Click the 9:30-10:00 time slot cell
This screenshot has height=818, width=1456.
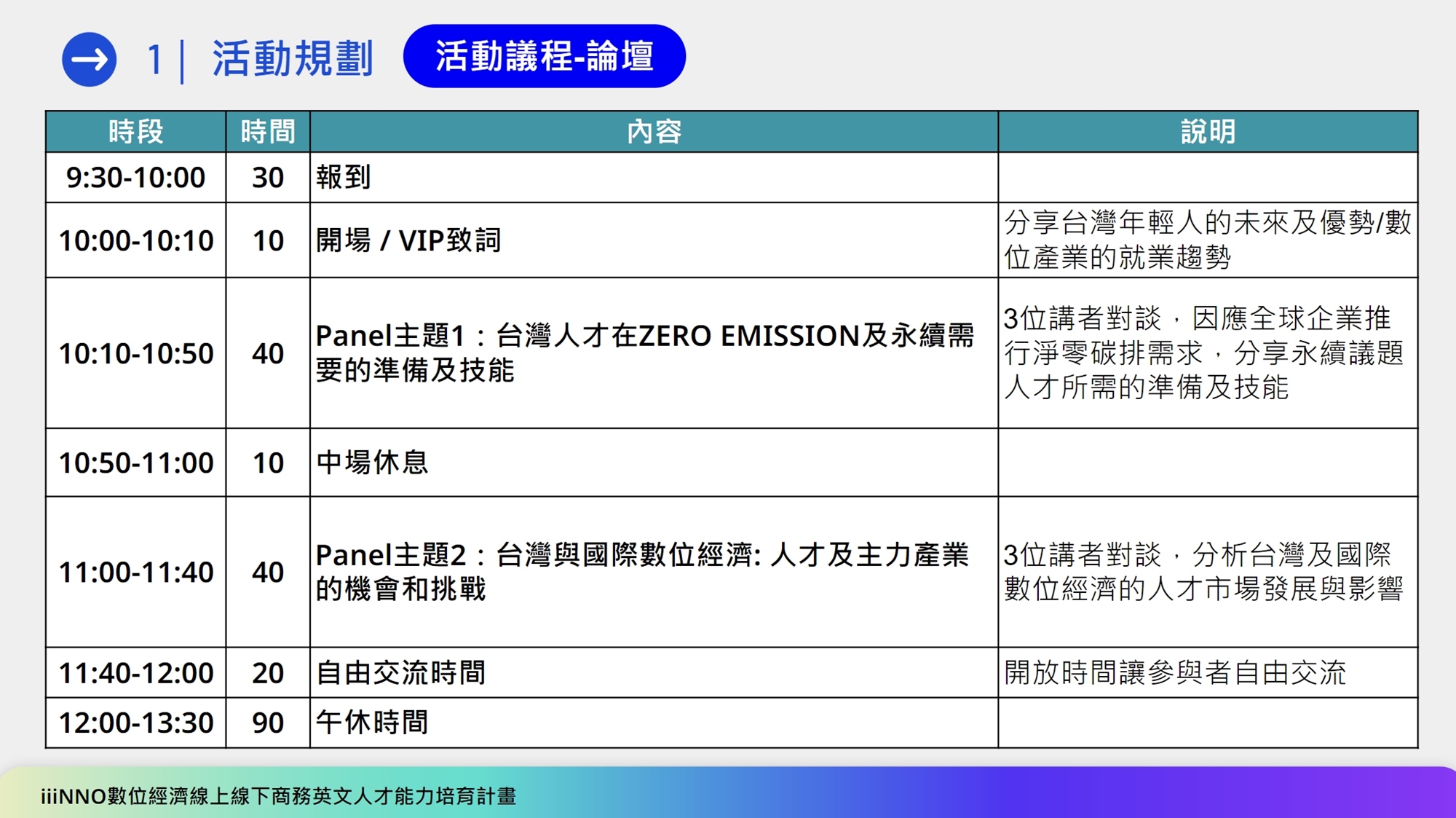[x=135, y=178]
